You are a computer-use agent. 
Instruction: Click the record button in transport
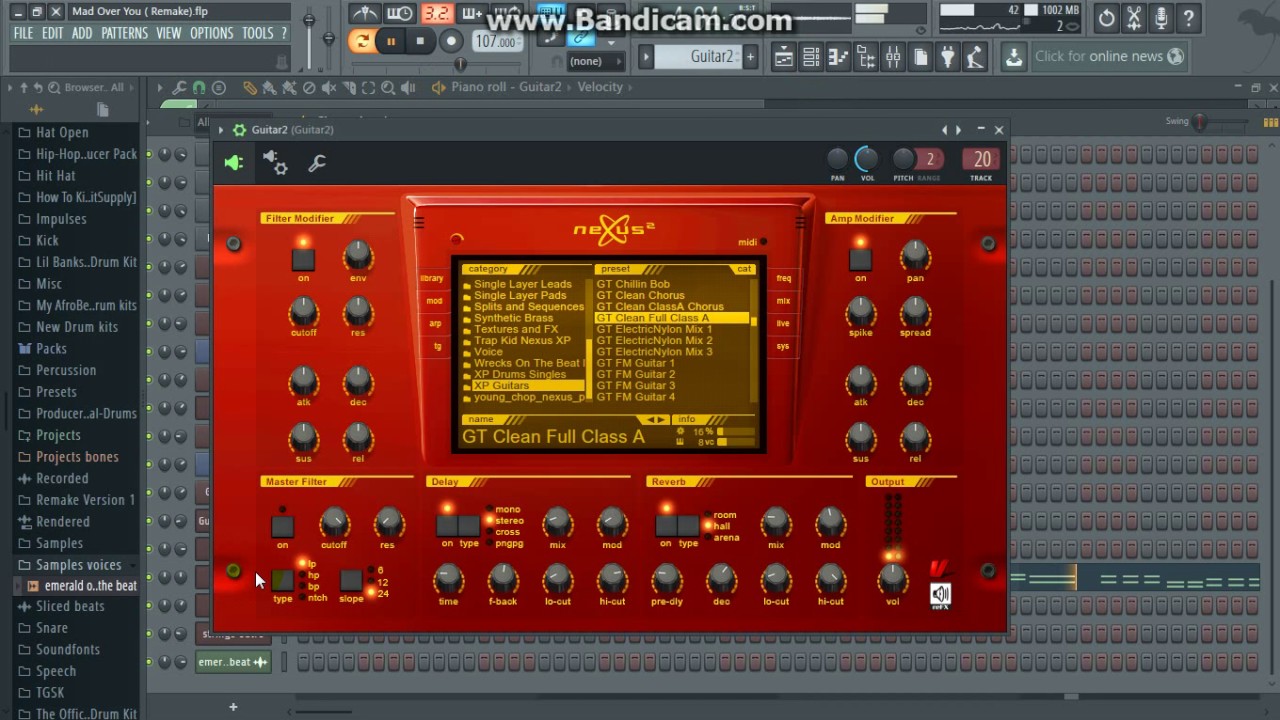(451, 41)
